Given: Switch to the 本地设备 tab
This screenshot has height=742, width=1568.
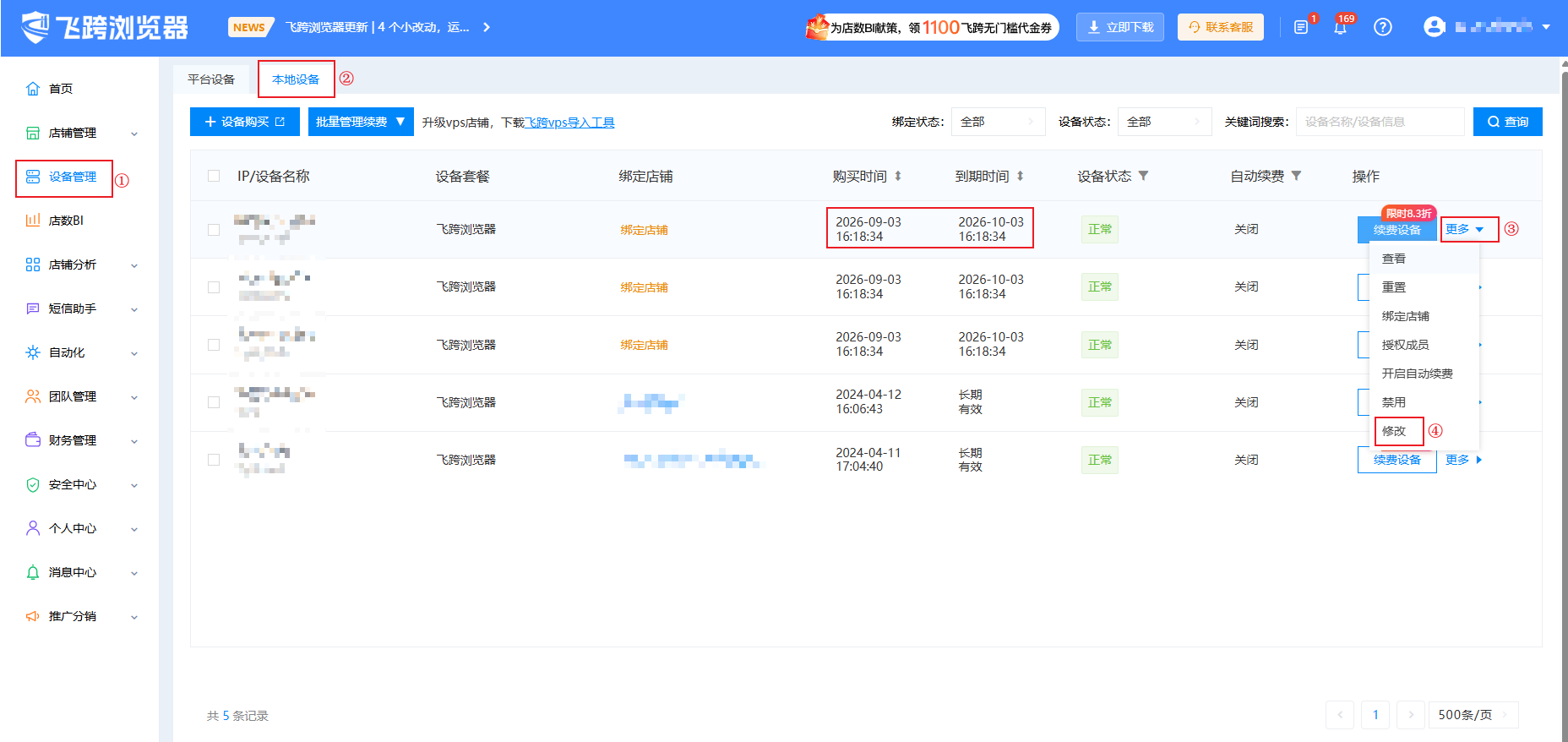Looking at the screenshot, I should (x=296, y=79).
